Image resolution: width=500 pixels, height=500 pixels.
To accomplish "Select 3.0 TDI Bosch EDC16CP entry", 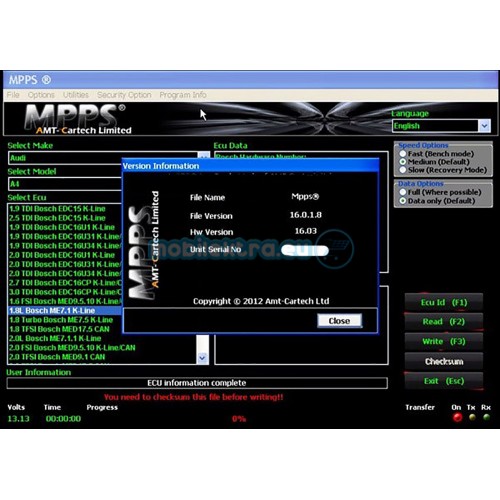I will point(65,292).
